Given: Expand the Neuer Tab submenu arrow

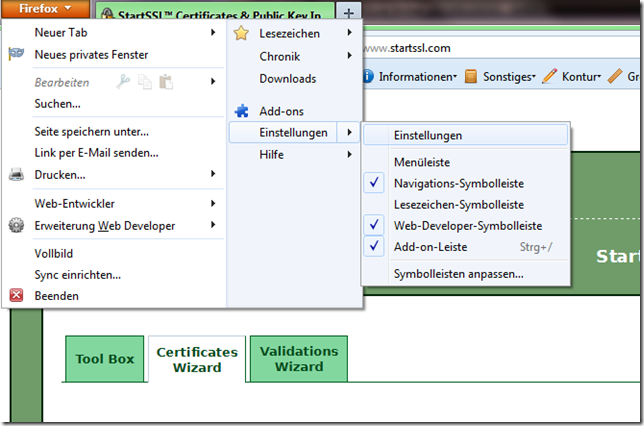Looking at the screenshot, I should (213, 32).
